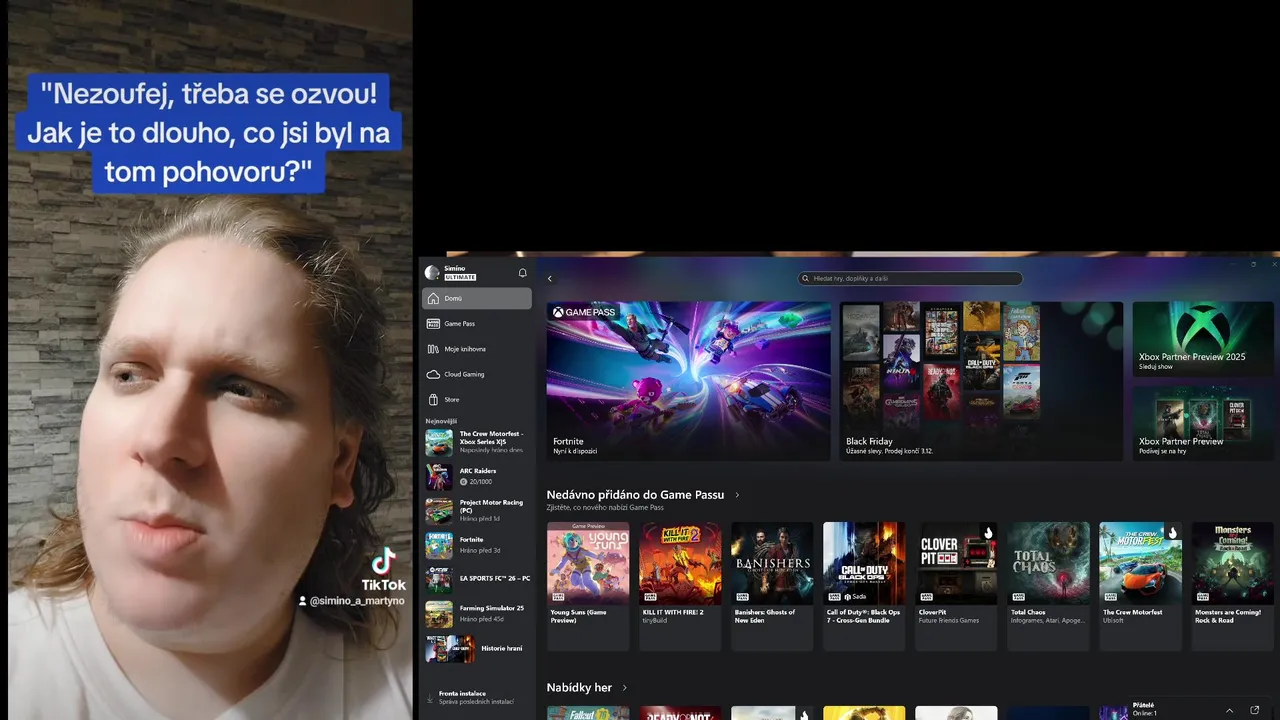Click flame icon on The Crew Motorfest card
This screenshot has height=720, width=1280.
coord(1172,533)
